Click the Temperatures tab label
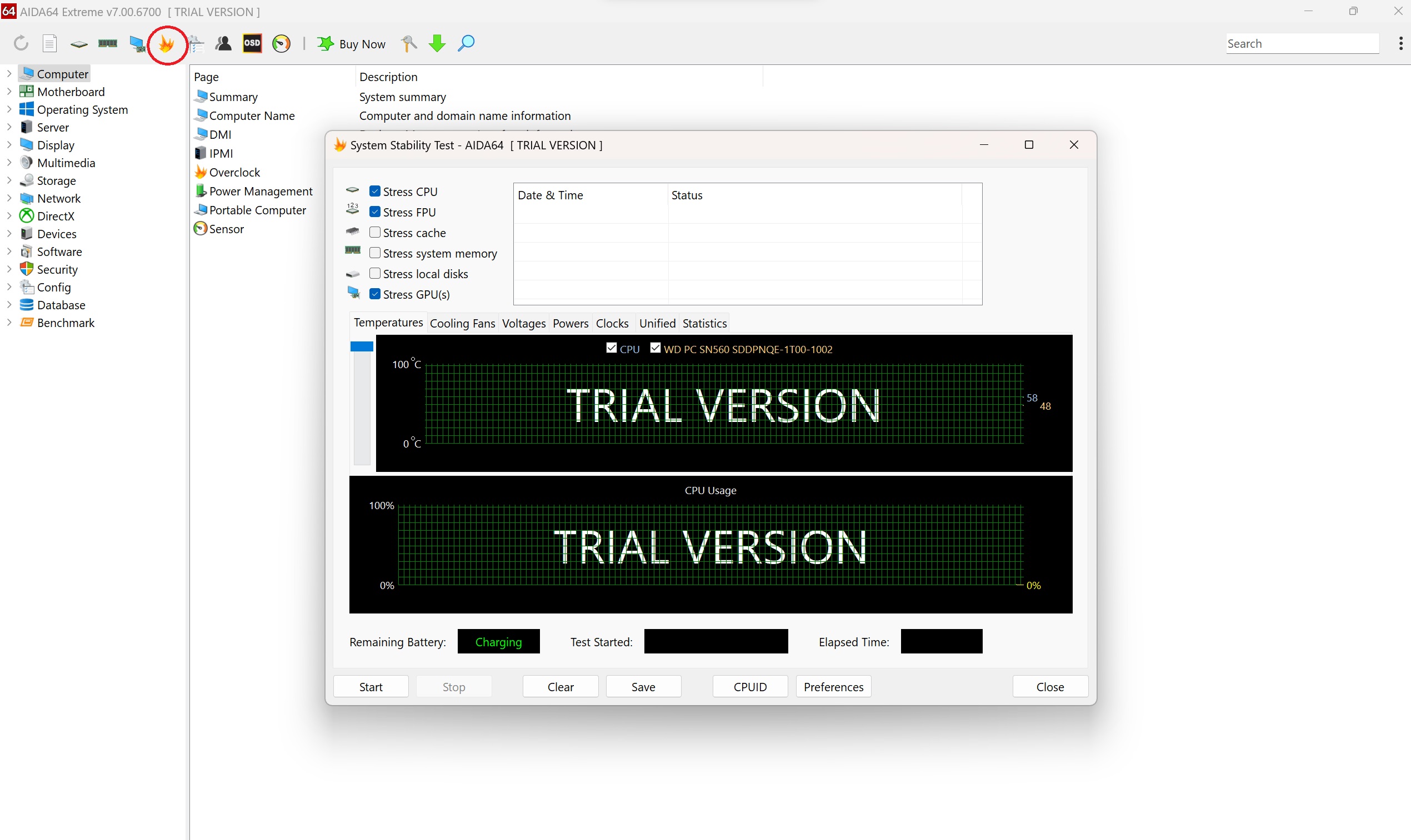Image resolution: width=1411 pixels, height=840 pixels. point(388,323)
